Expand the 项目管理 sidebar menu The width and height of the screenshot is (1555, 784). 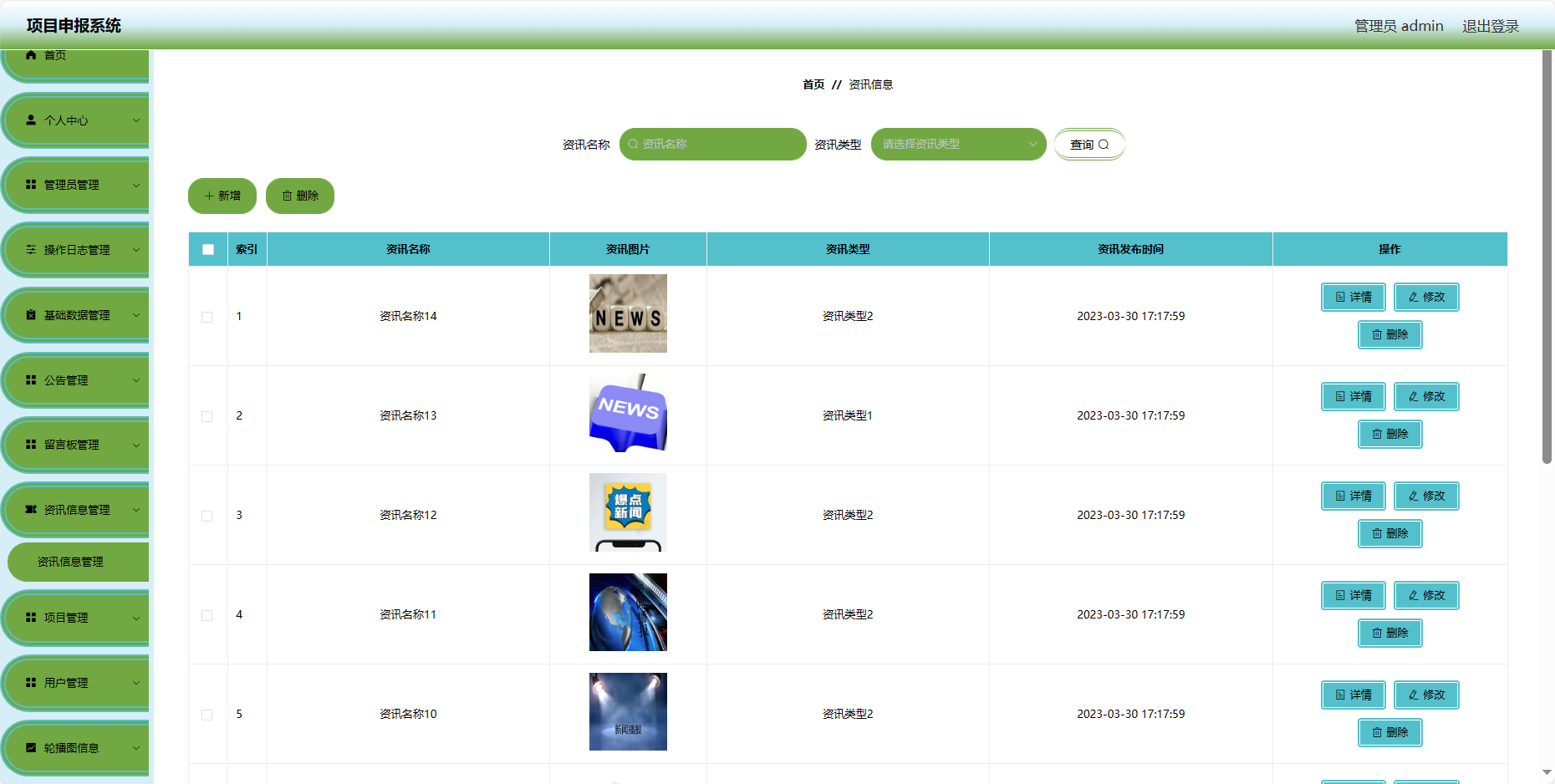click(x=77, y=618)
